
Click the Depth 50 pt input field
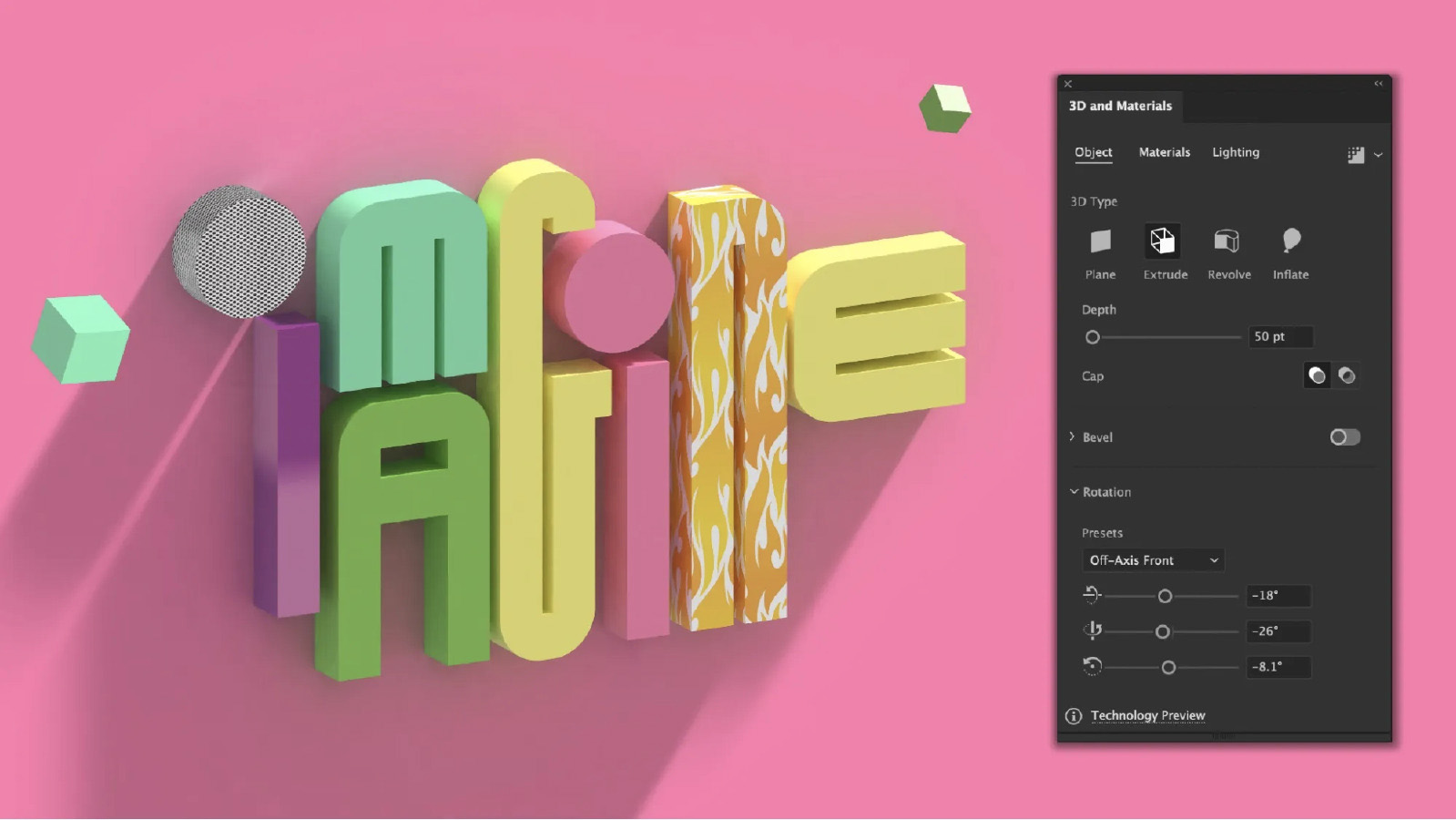coord(1280,336)
